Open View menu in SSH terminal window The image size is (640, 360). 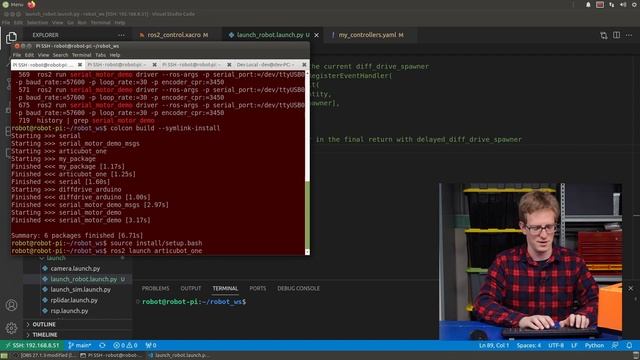[x=43, y=55]
